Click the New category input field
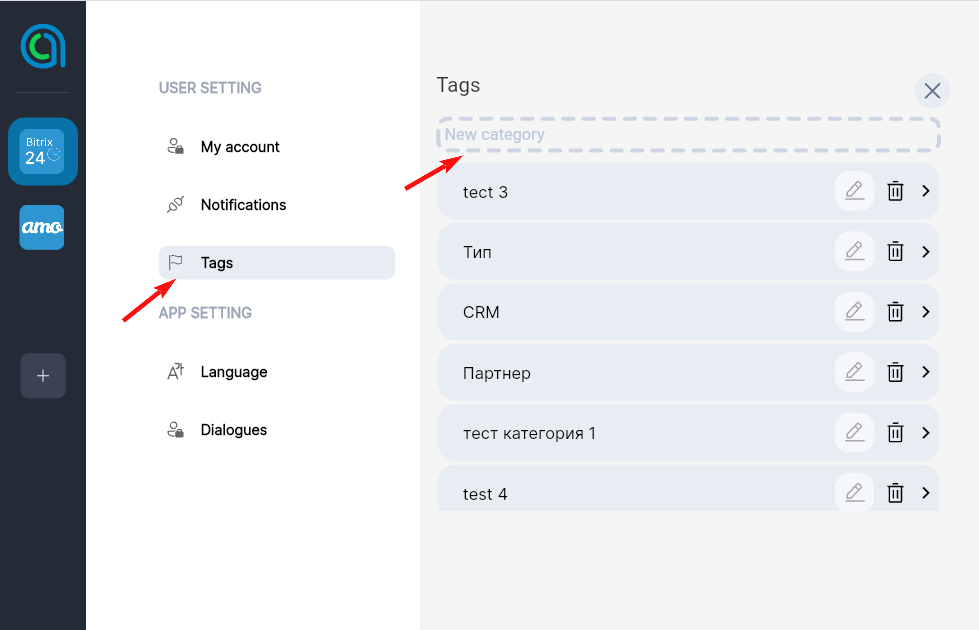Image resolution: width=979 pixels, height=630 pixels. pos(688,135)
